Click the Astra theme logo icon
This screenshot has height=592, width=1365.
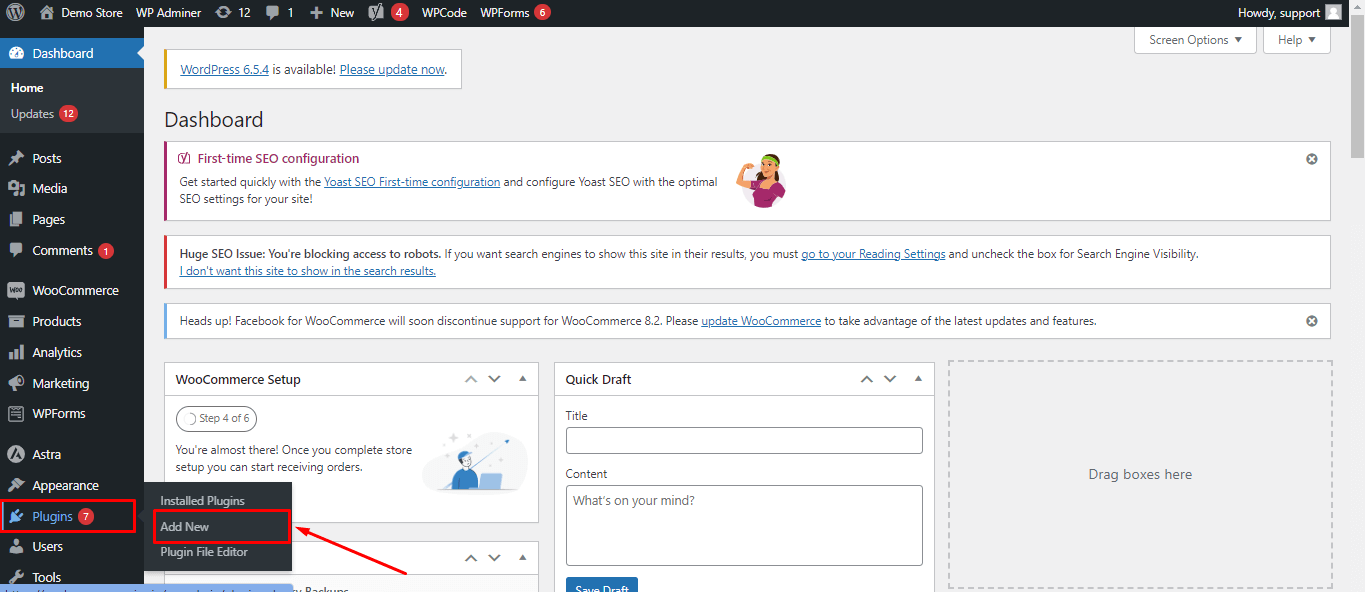coord(16,454)
